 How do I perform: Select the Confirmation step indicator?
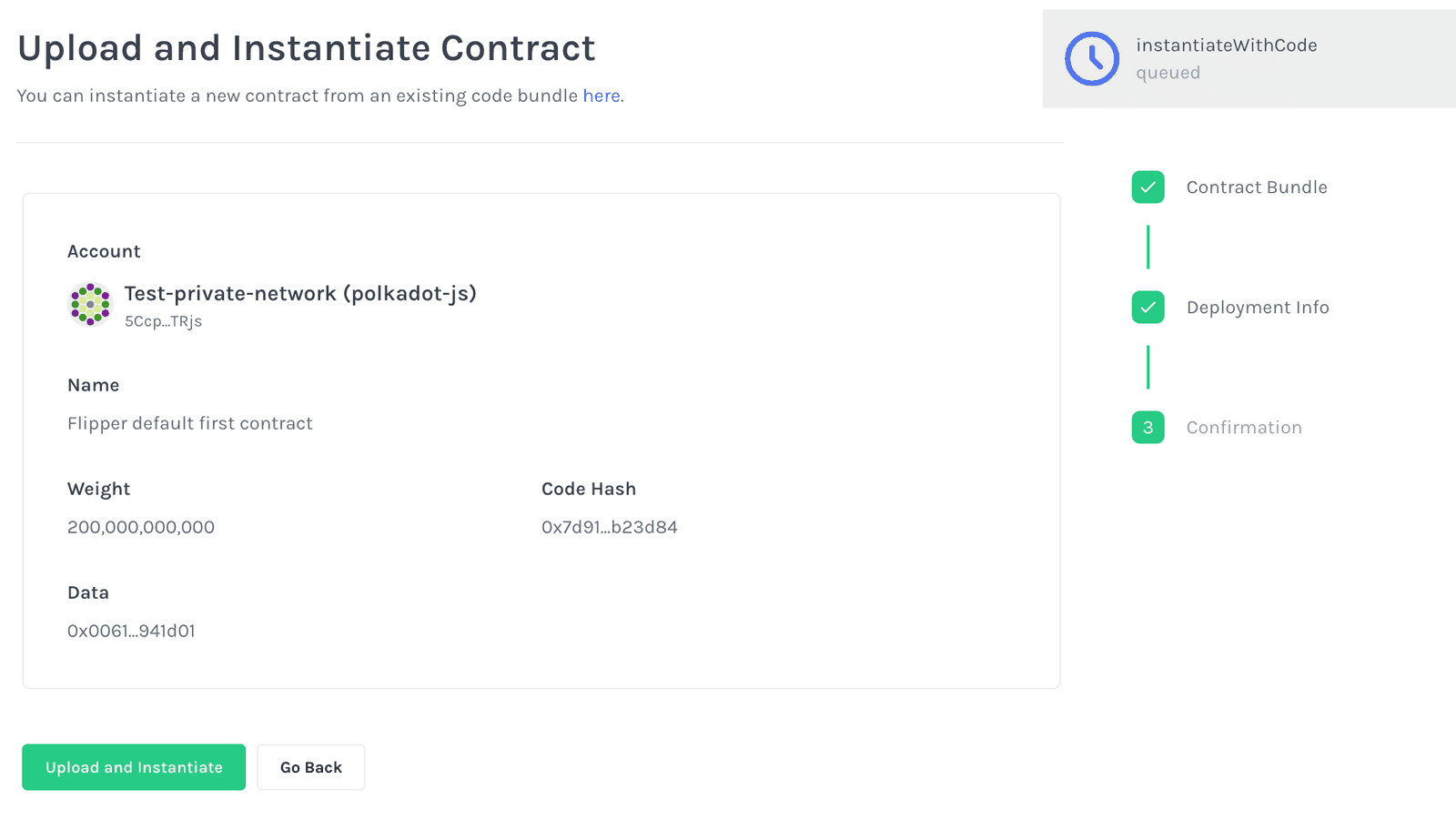[1148, 427]
